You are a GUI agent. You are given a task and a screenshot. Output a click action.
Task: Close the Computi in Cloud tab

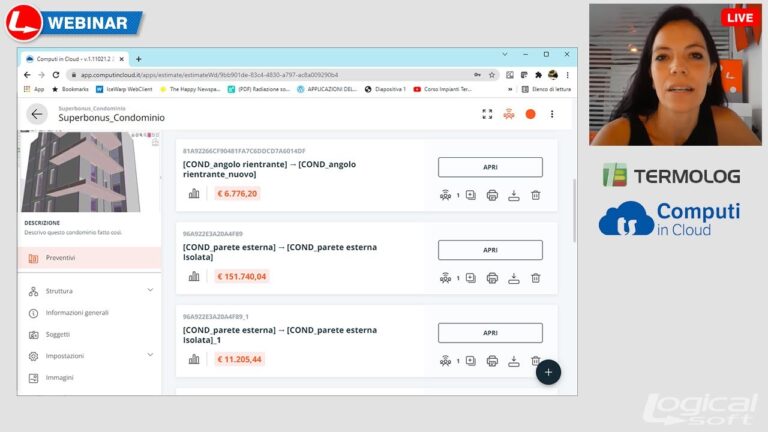click(x=121, y=59)
